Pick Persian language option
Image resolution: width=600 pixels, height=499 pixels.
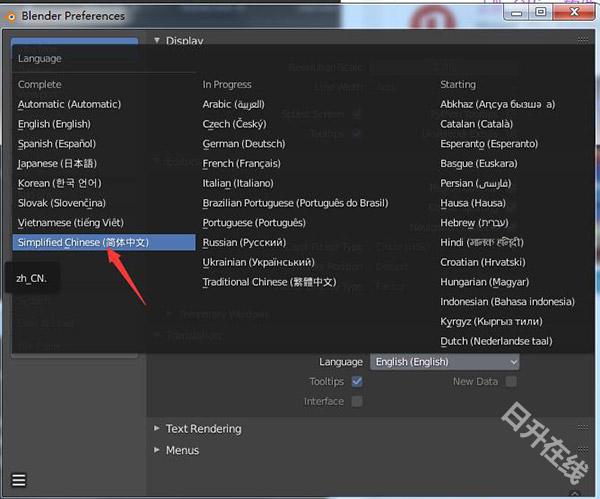coord(476,183)
